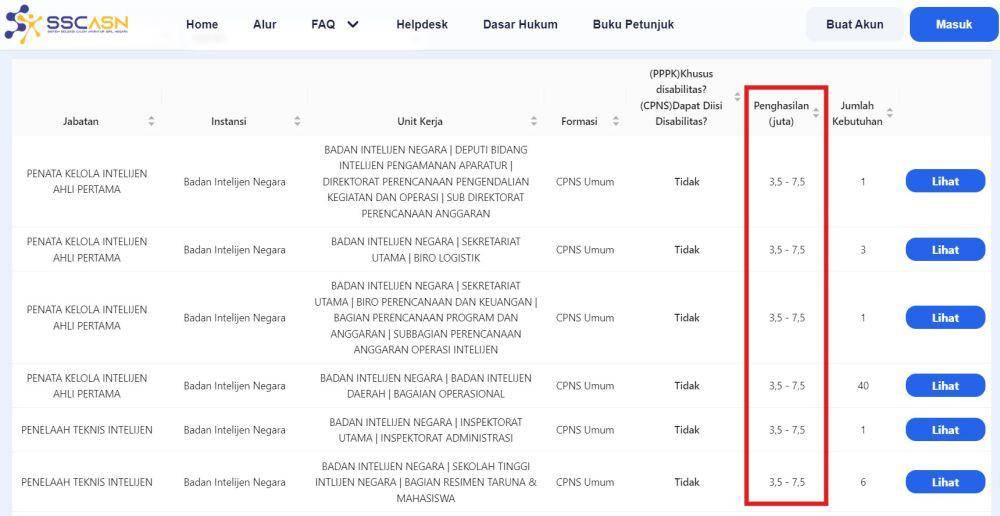Select Unit Kerja text for Bagaian Operasional
The height and width of the screenshot is (516, 1000).
[425, 386]
